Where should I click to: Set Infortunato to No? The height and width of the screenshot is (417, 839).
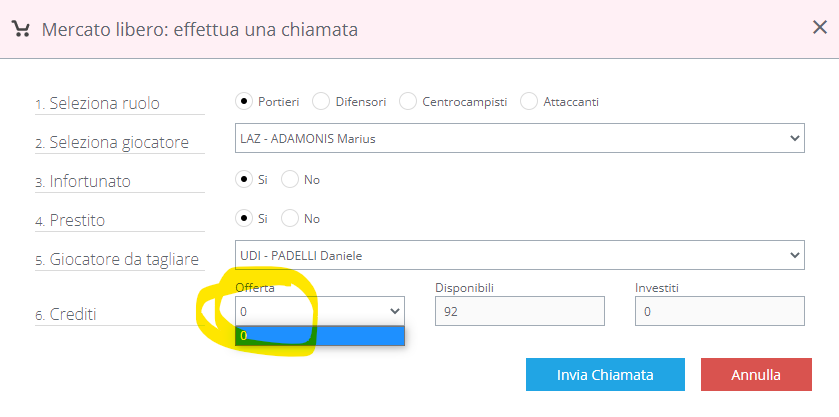tap(290, 179)
